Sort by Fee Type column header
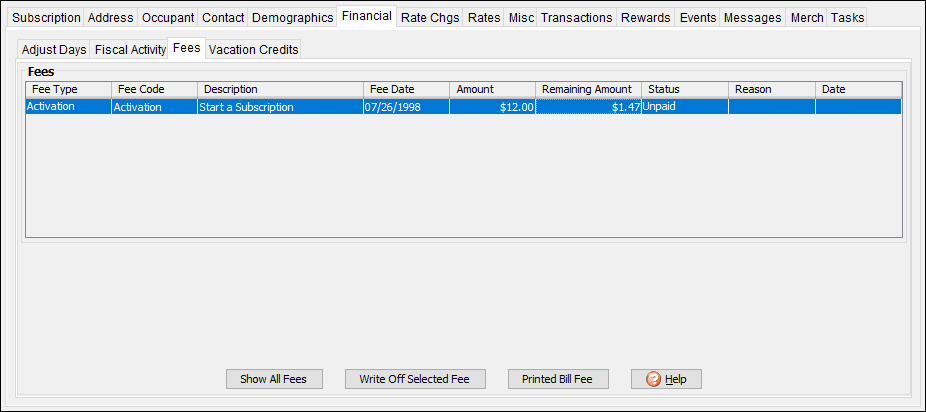 point(67,89)
